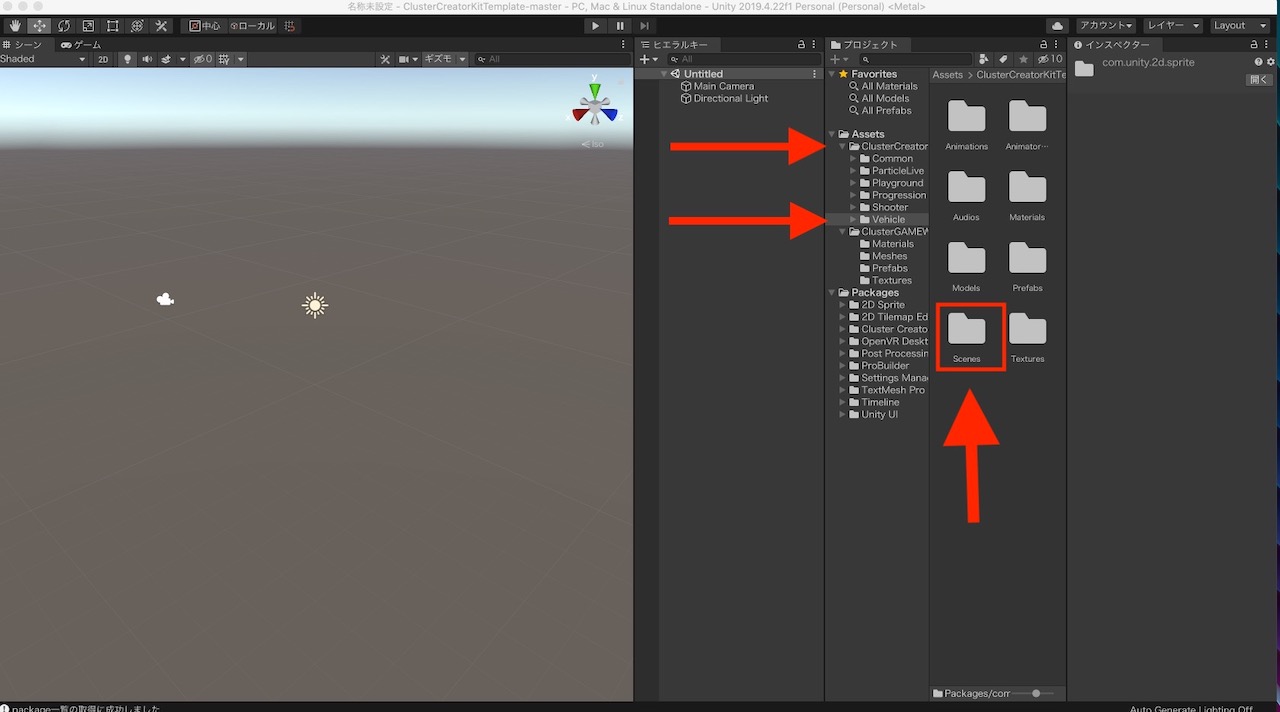The height and width of the screenshot is (712, 1280).
Task: Open the custom editor tools wrench icon
Action: (x=161, y=25)
